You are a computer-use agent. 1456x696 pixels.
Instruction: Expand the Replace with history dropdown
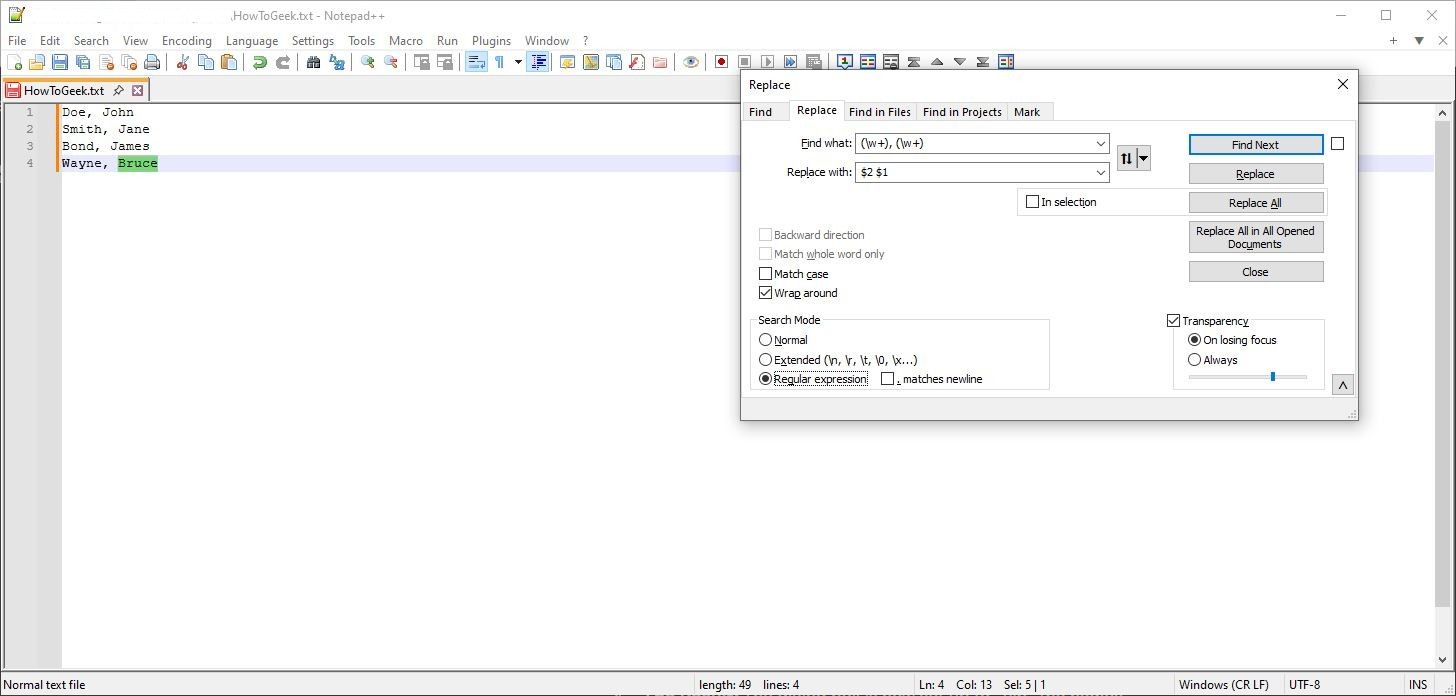coord(1100,173)
